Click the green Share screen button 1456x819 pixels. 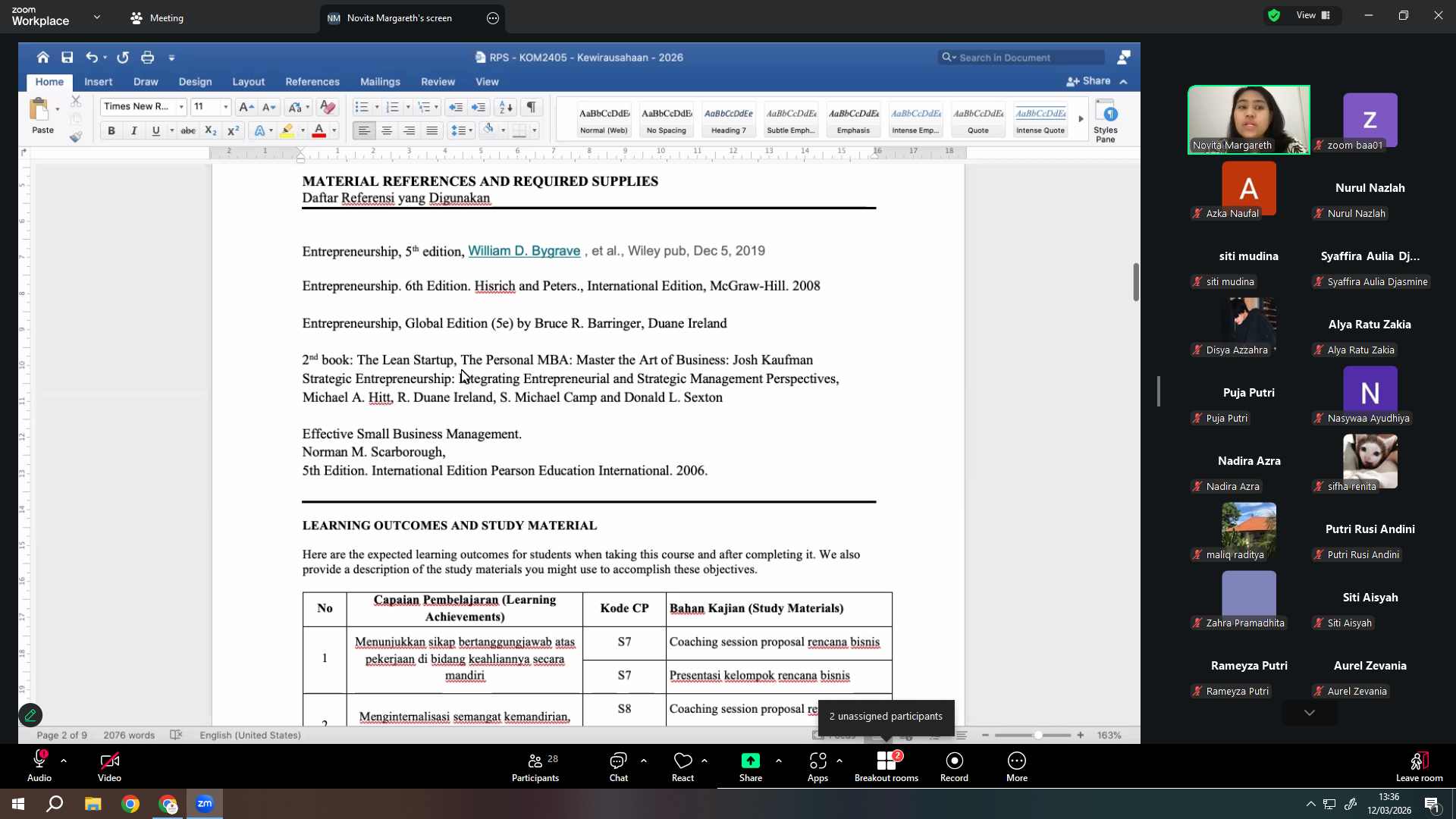click(751, 767)
